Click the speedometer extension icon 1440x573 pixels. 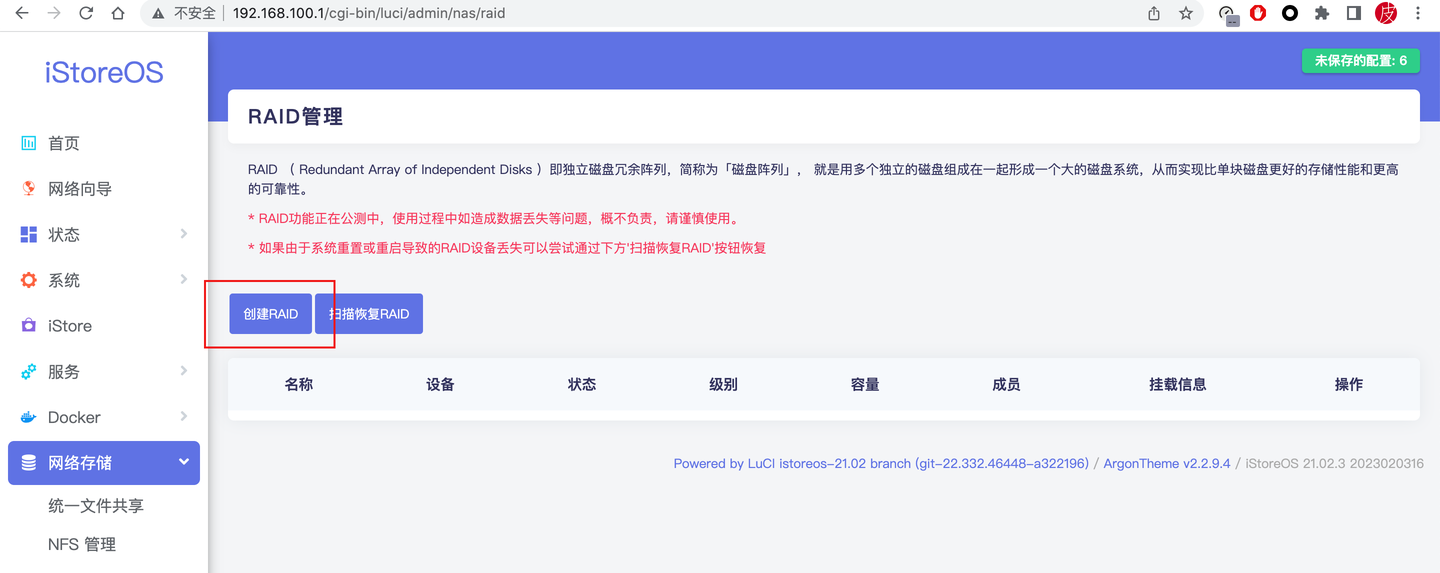(x=1227, y=14)
